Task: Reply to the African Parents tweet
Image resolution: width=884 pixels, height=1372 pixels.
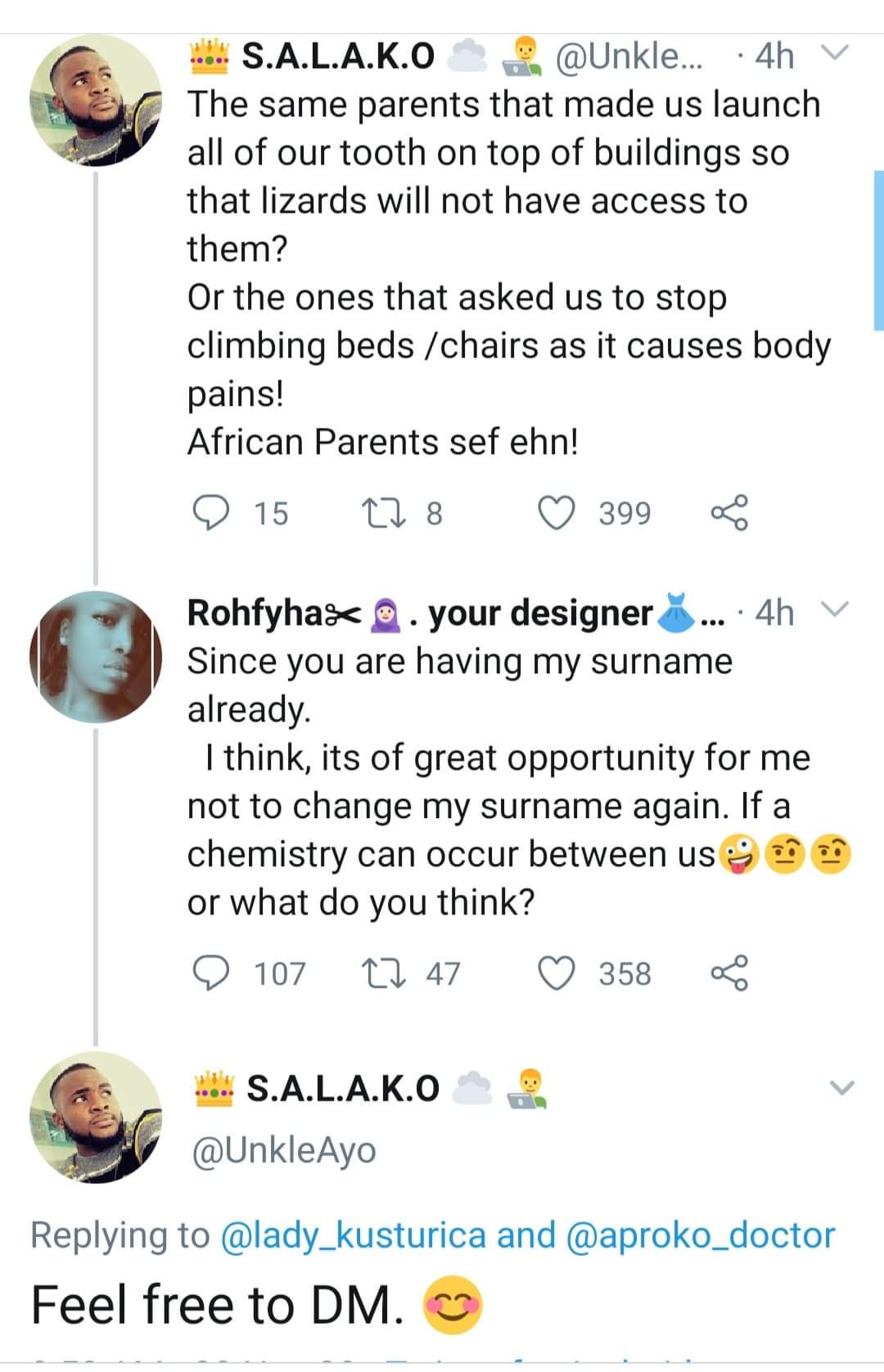Action: [210, 513]
